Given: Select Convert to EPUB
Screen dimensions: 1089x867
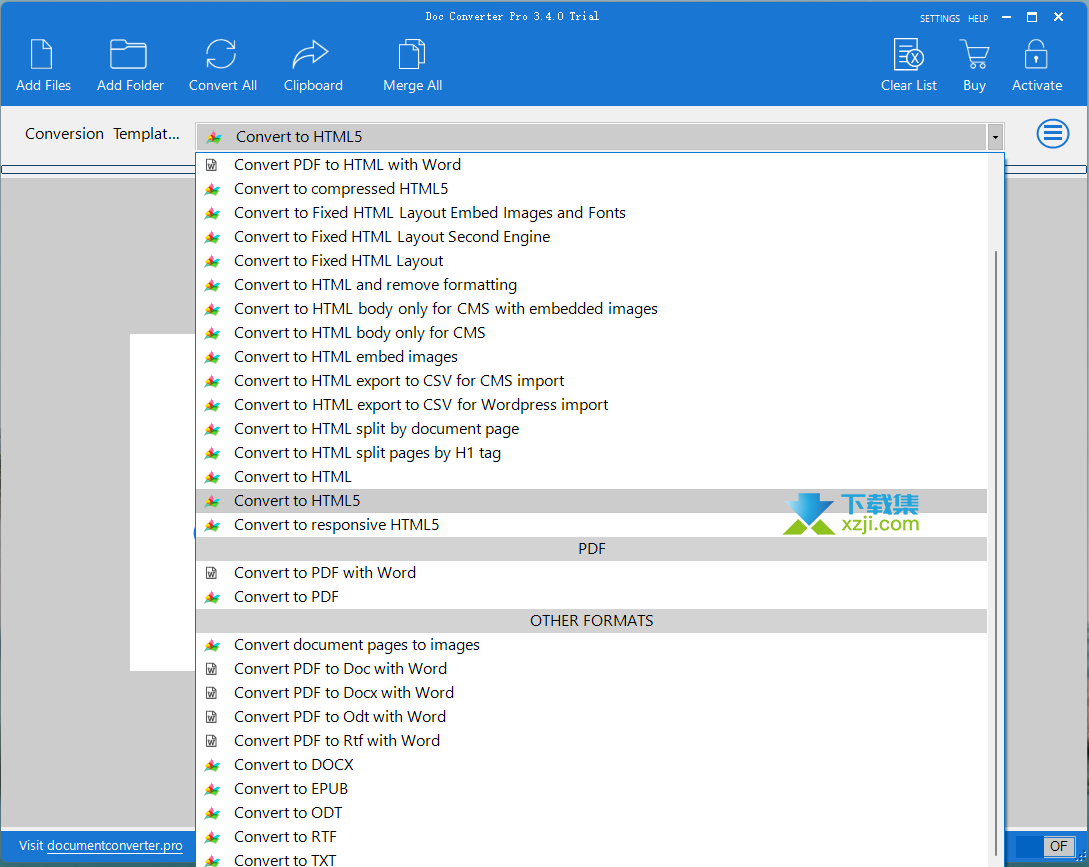Looking at the screenshot, I should pyautogui.click(x=591, y=788).
